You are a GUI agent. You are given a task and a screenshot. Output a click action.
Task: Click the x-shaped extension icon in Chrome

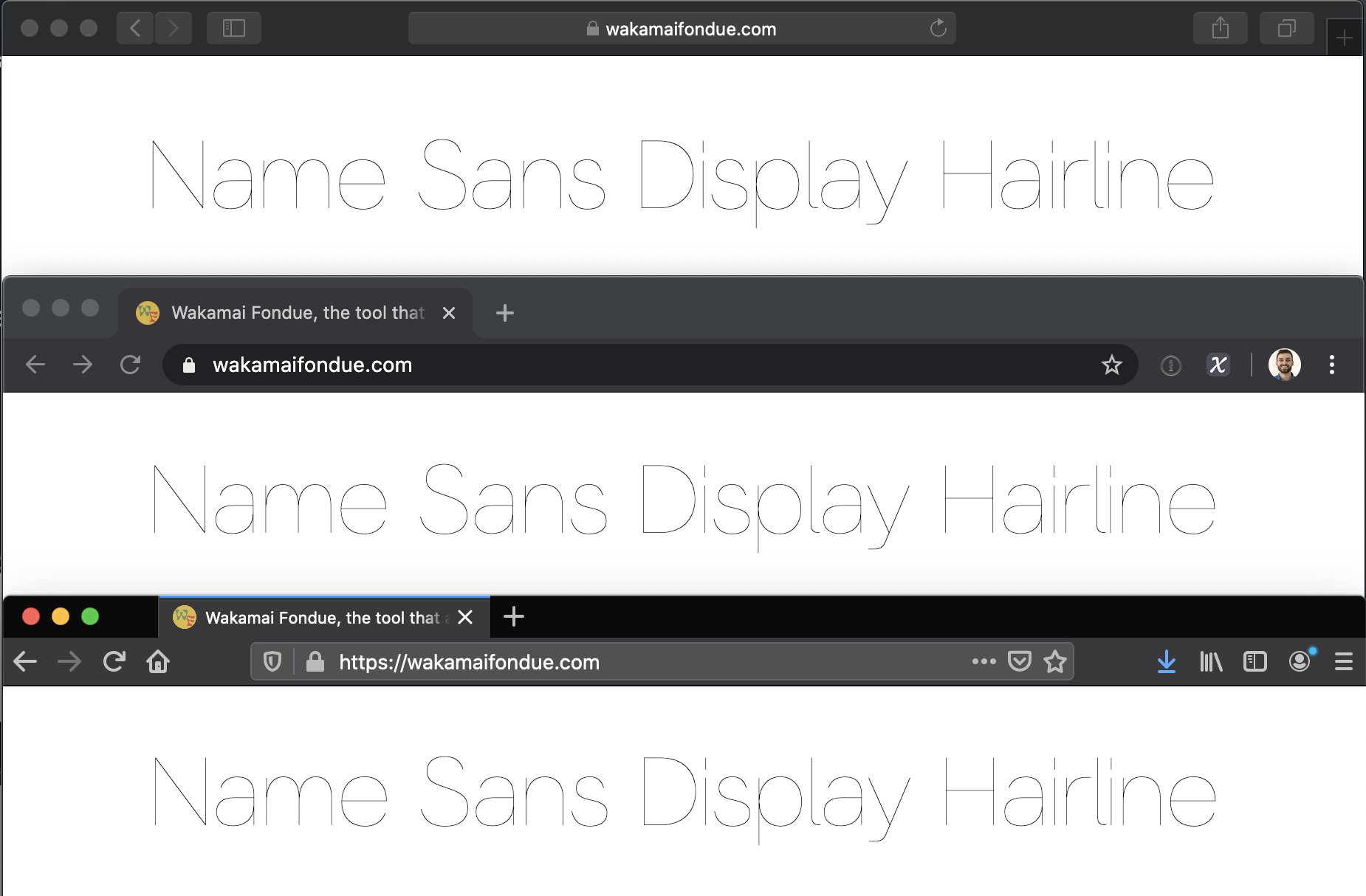1218,365
